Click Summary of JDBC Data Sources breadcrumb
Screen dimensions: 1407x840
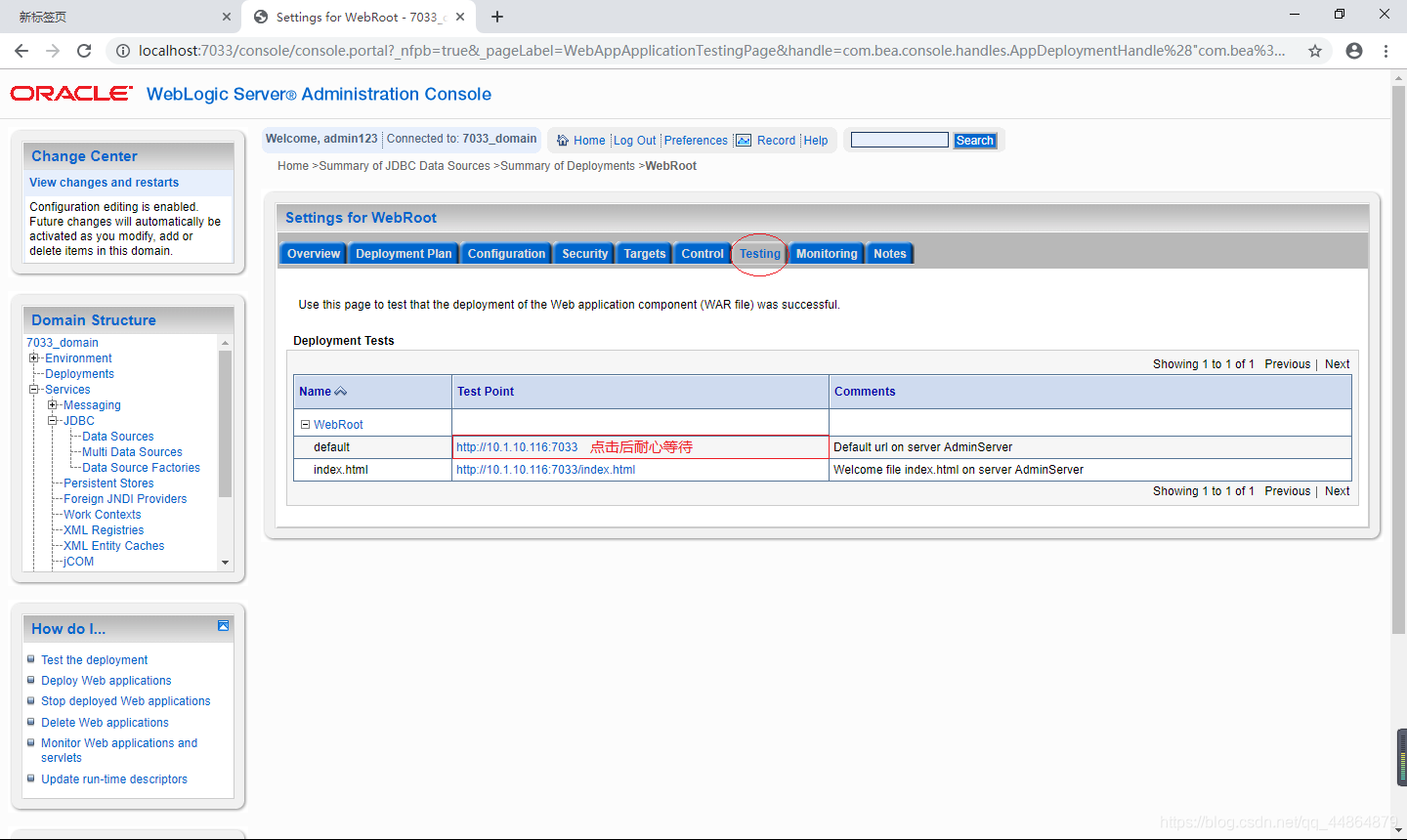pos(405,166)
